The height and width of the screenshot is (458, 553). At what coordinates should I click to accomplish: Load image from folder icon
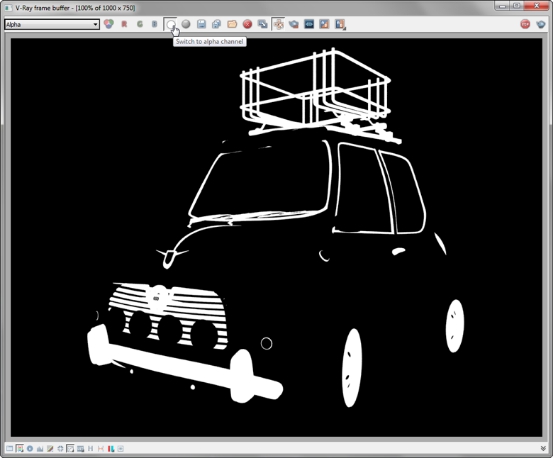(232, 24)
